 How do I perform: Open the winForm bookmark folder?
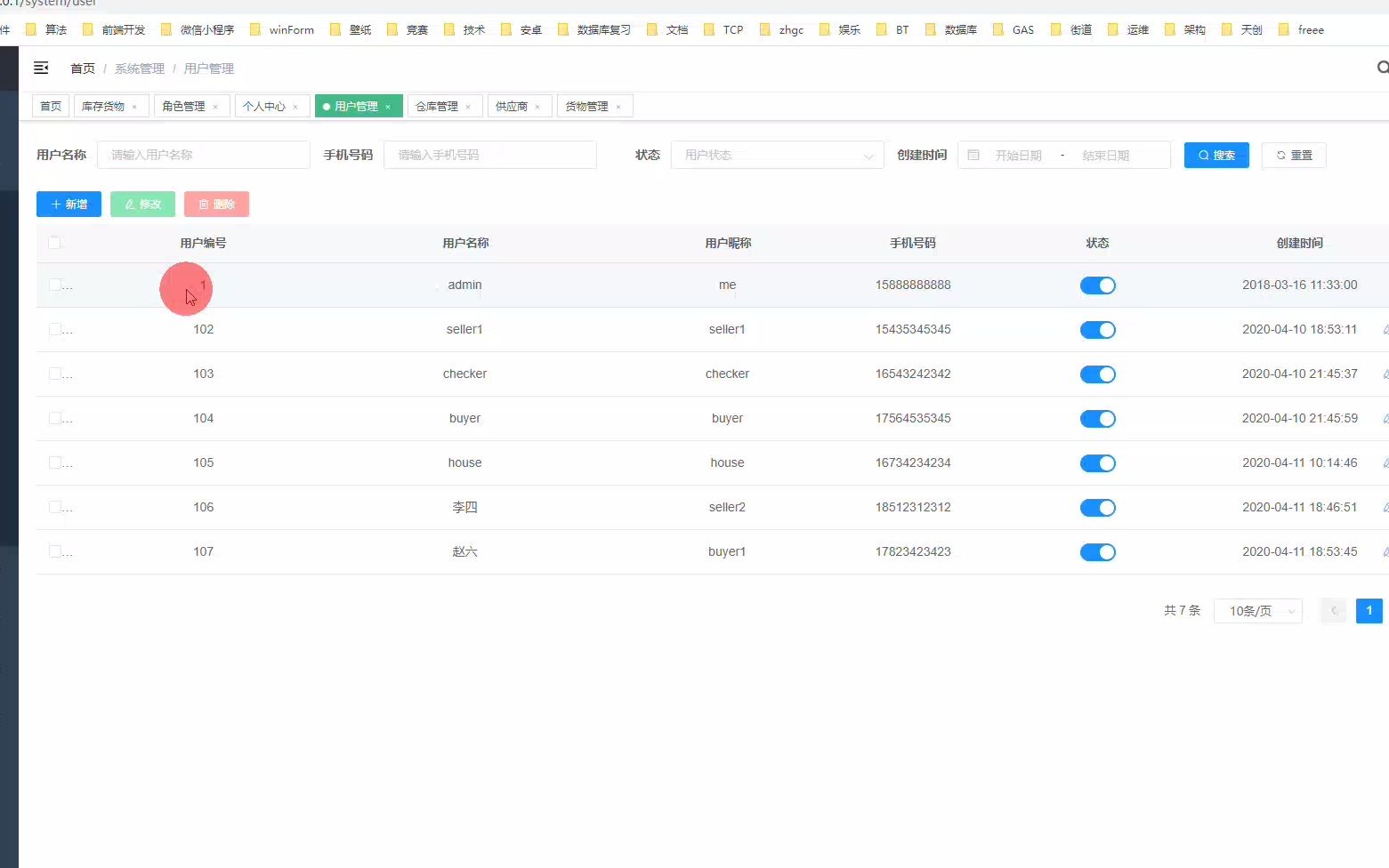[281, 29]
